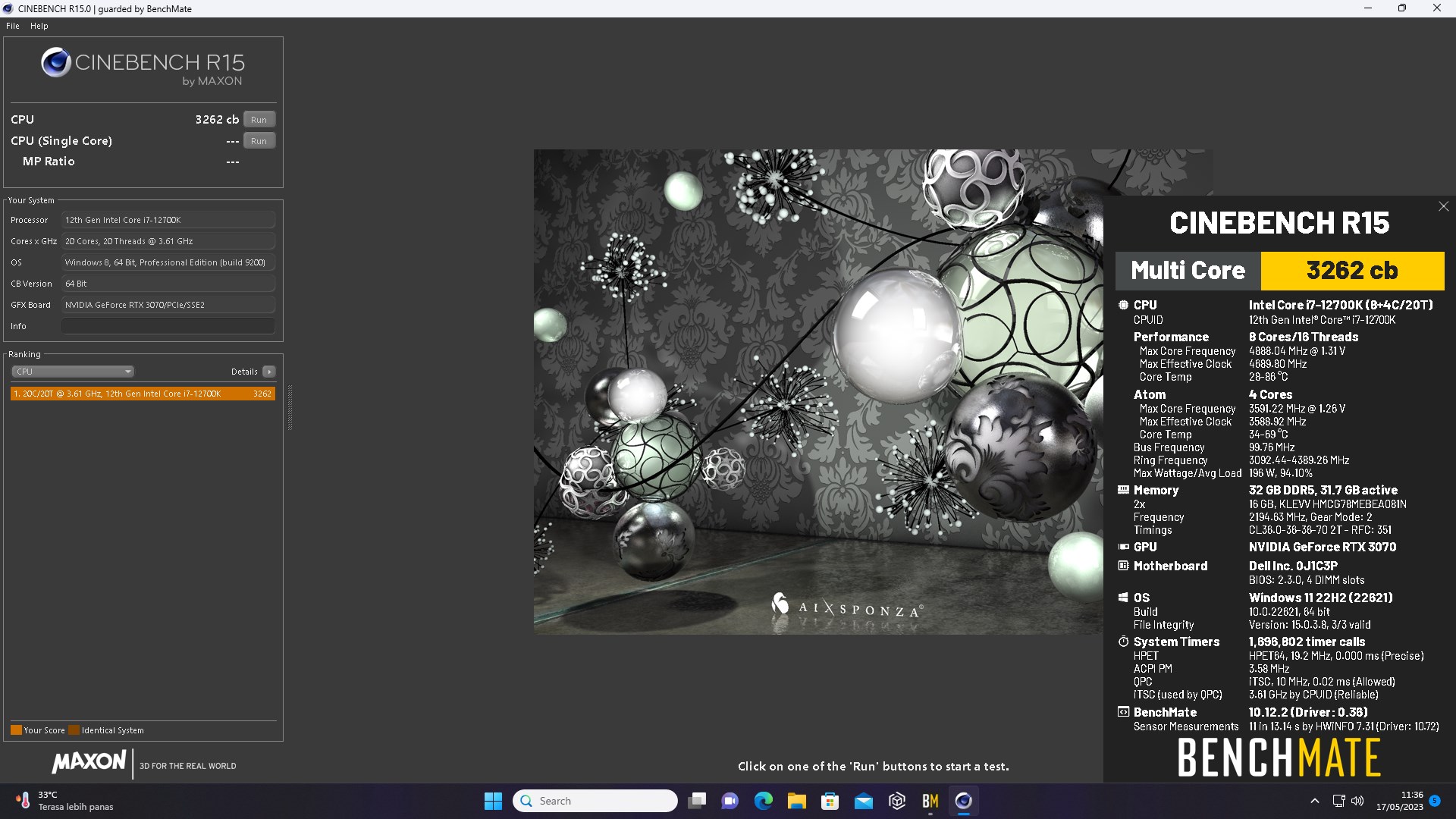Open Microsoft Store from taskbar

point(830,801)
